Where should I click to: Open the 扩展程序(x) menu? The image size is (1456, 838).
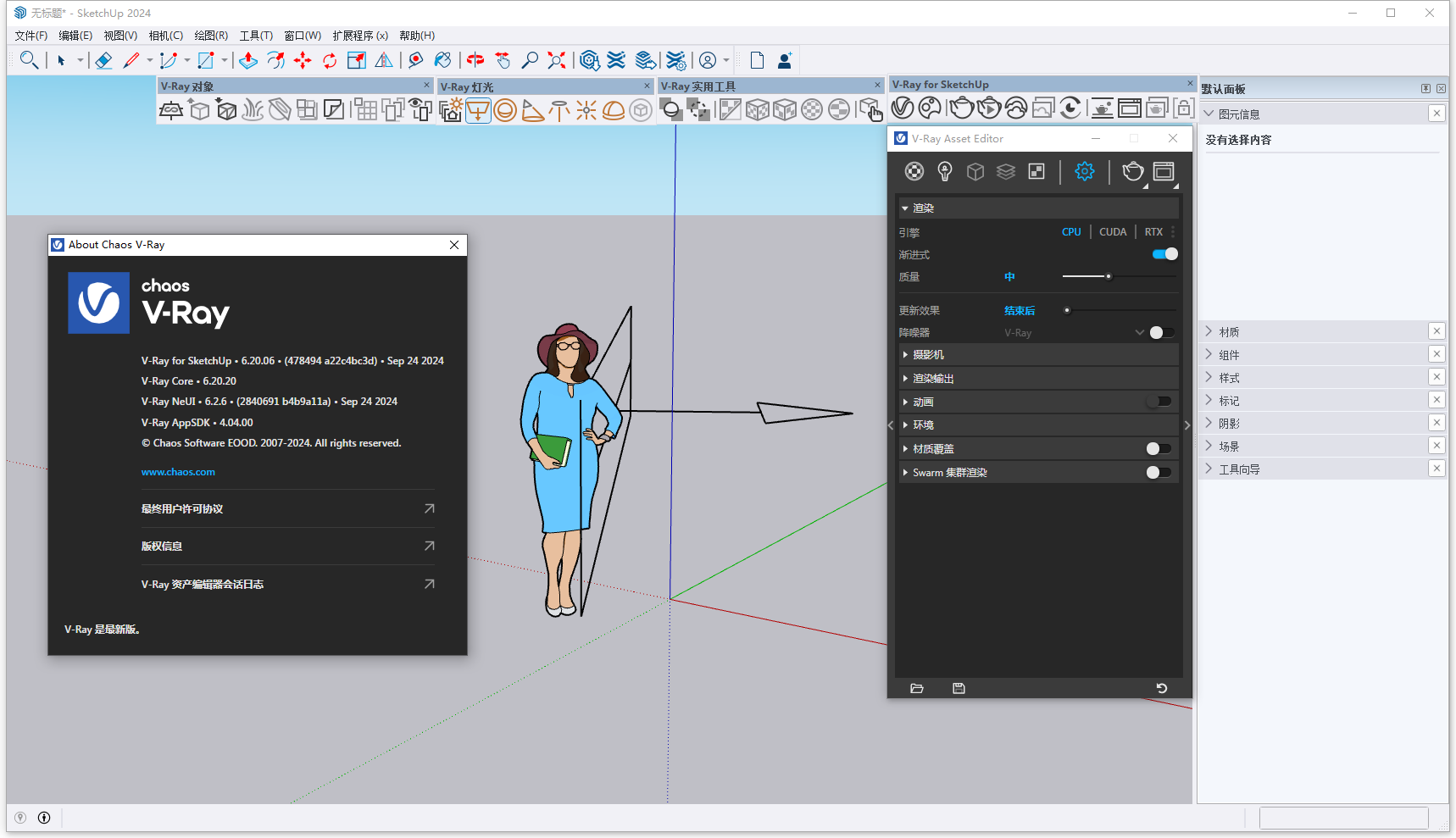click(x=360, y=36)
